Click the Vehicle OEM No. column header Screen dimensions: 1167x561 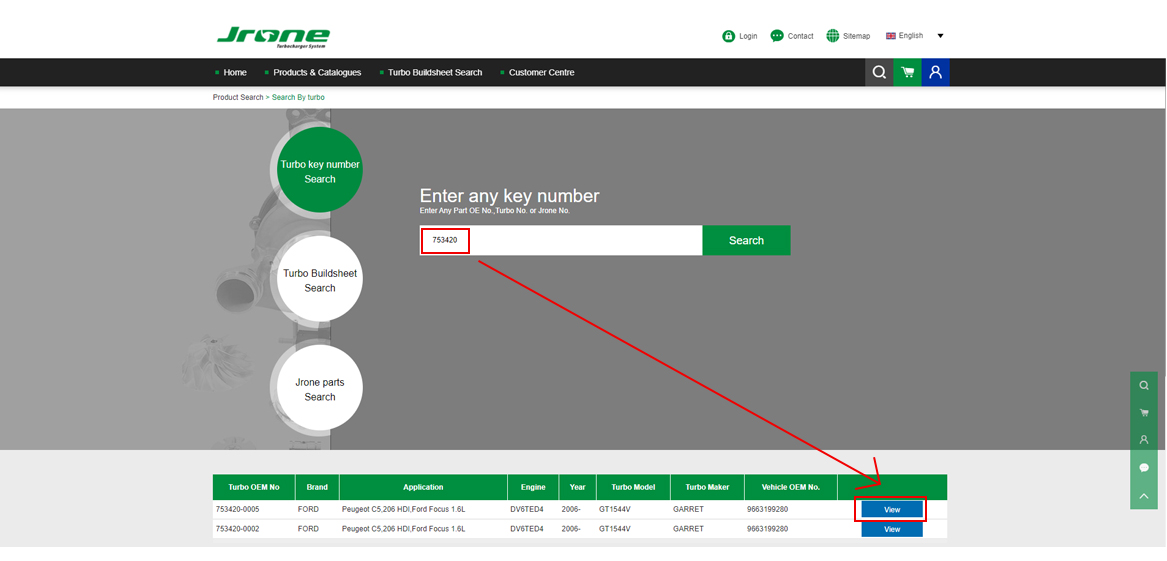coord(790,487)
